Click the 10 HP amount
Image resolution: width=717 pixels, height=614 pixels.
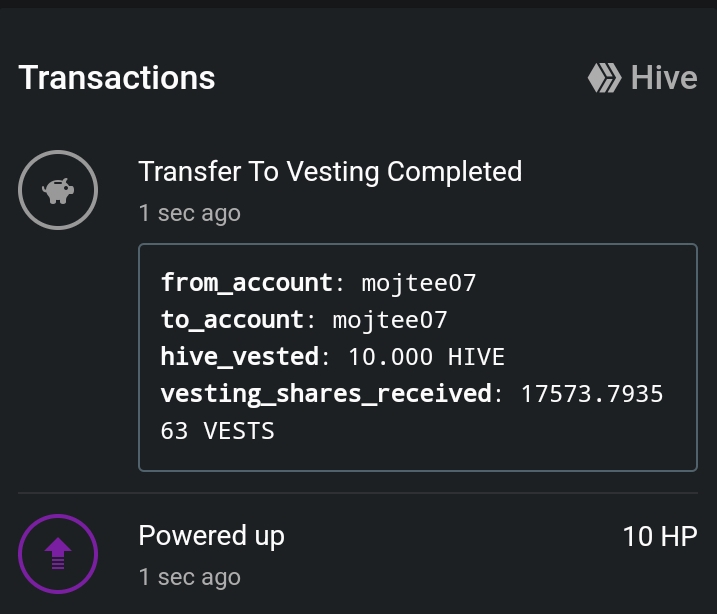[x=660, y=536]
